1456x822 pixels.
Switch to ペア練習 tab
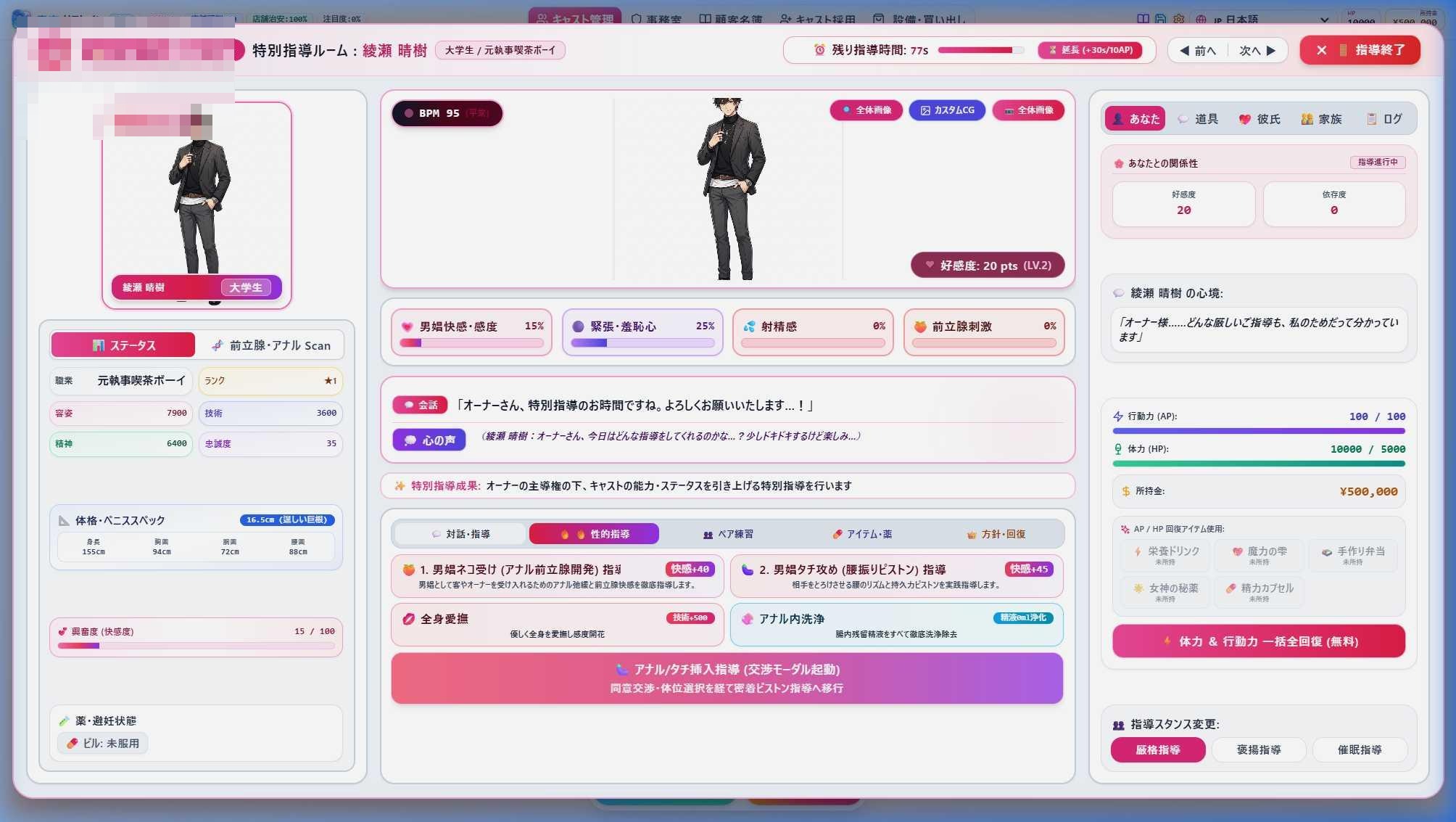[728, 534]
